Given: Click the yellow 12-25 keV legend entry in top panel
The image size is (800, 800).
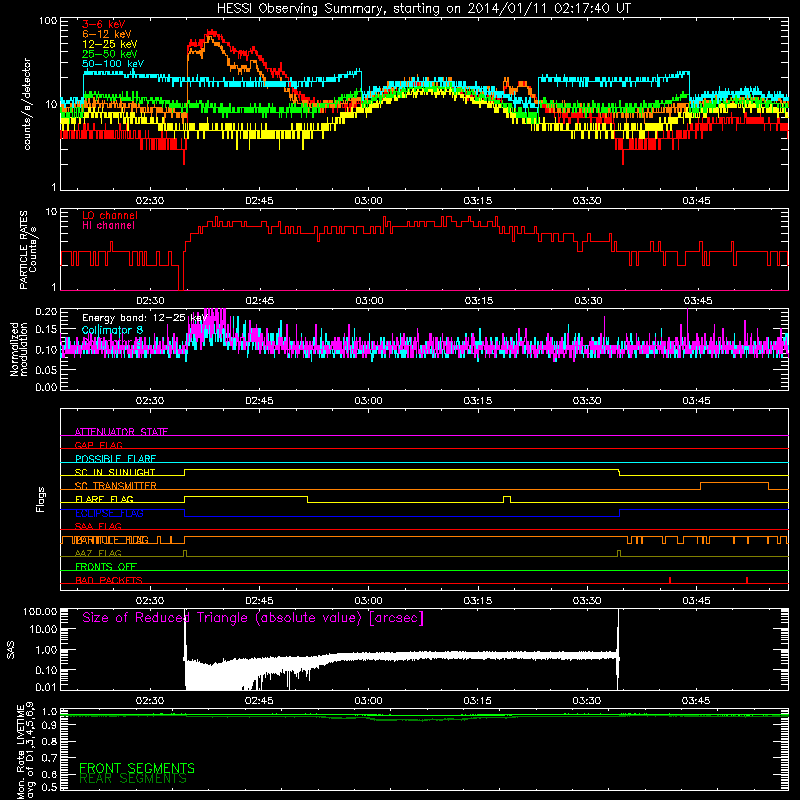Looking at the screenshot, I should point(109,44).
